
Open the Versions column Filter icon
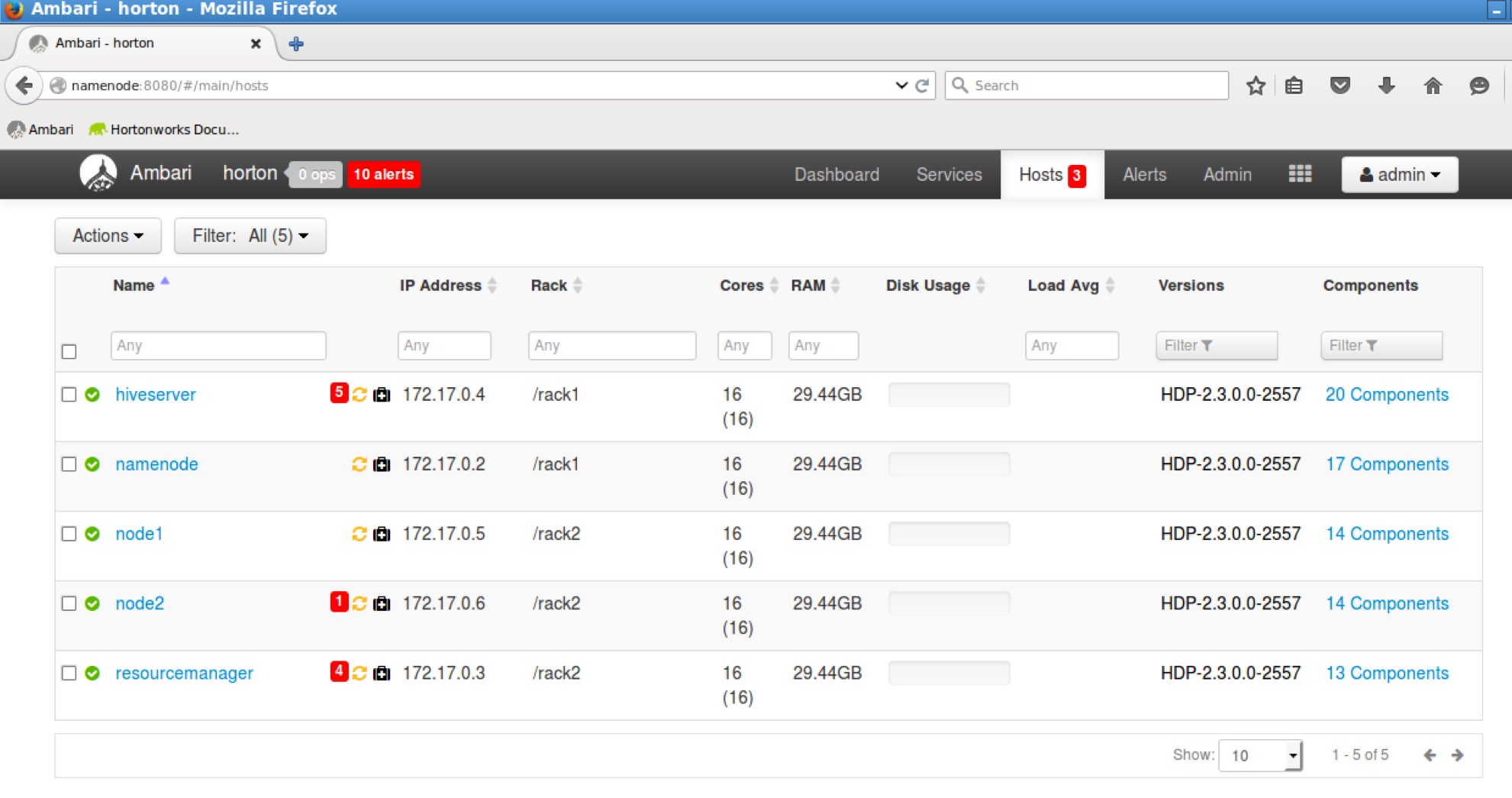pos(1217,345)
